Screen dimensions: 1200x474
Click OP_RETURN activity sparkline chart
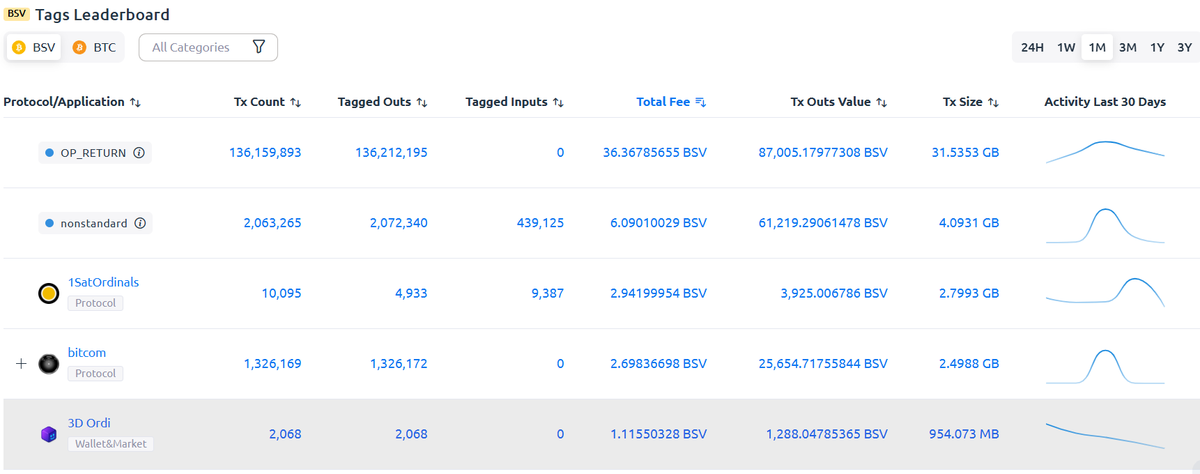(x=1105, y=152)
